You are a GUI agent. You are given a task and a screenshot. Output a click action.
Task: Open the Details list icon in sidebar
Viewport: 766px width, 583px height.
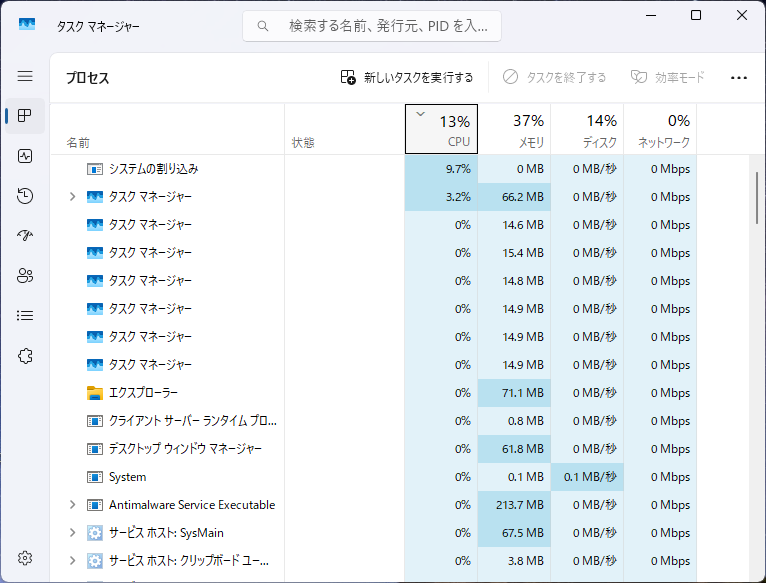tap(25, 316)
